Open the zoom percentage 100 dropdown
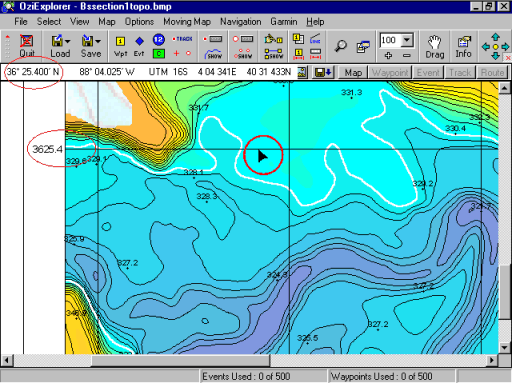This screenshot has height=383, width=512. (407, 40)
